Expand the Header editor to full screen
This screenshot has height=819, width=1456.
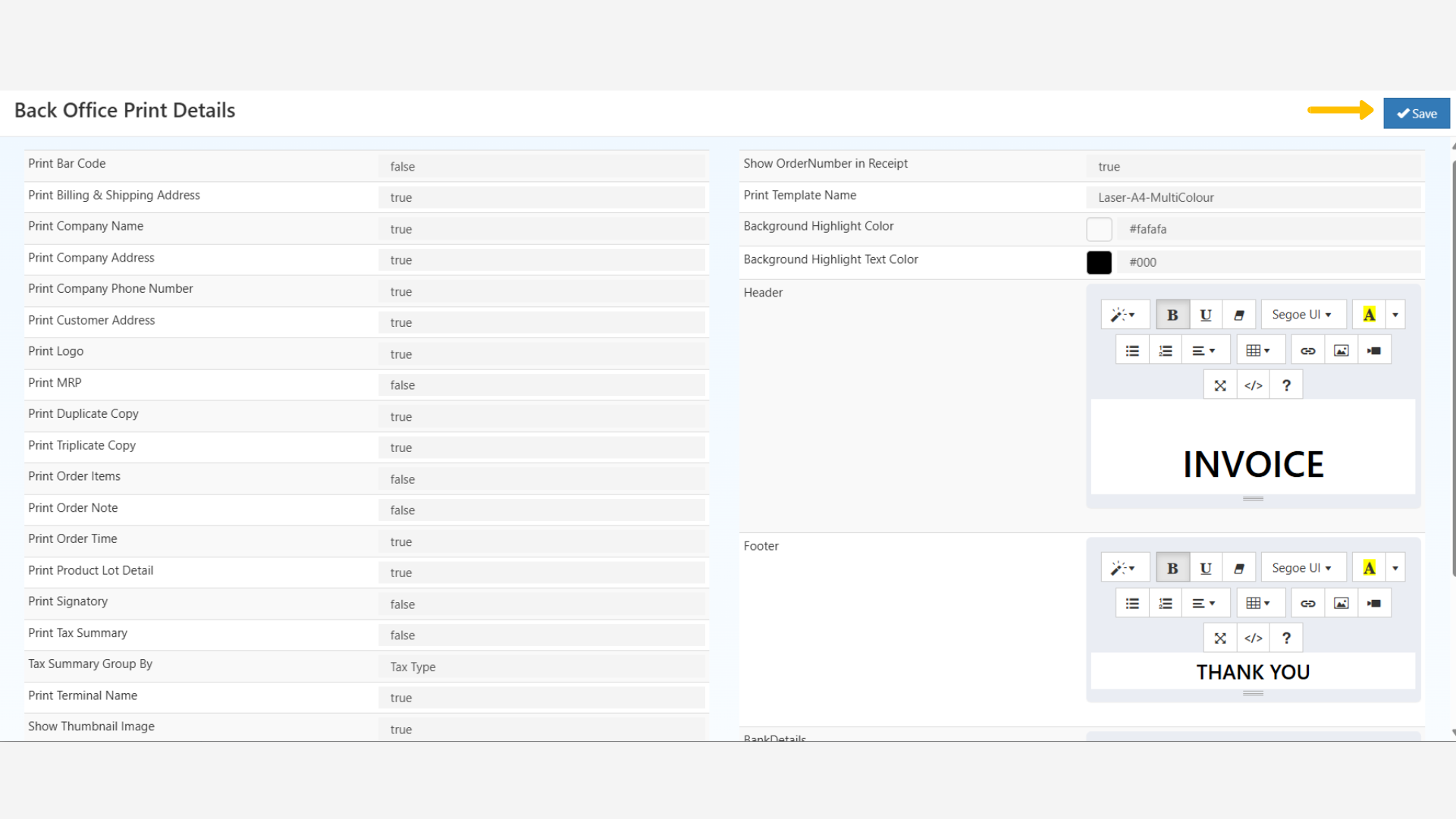click(x=1219, y=384)
